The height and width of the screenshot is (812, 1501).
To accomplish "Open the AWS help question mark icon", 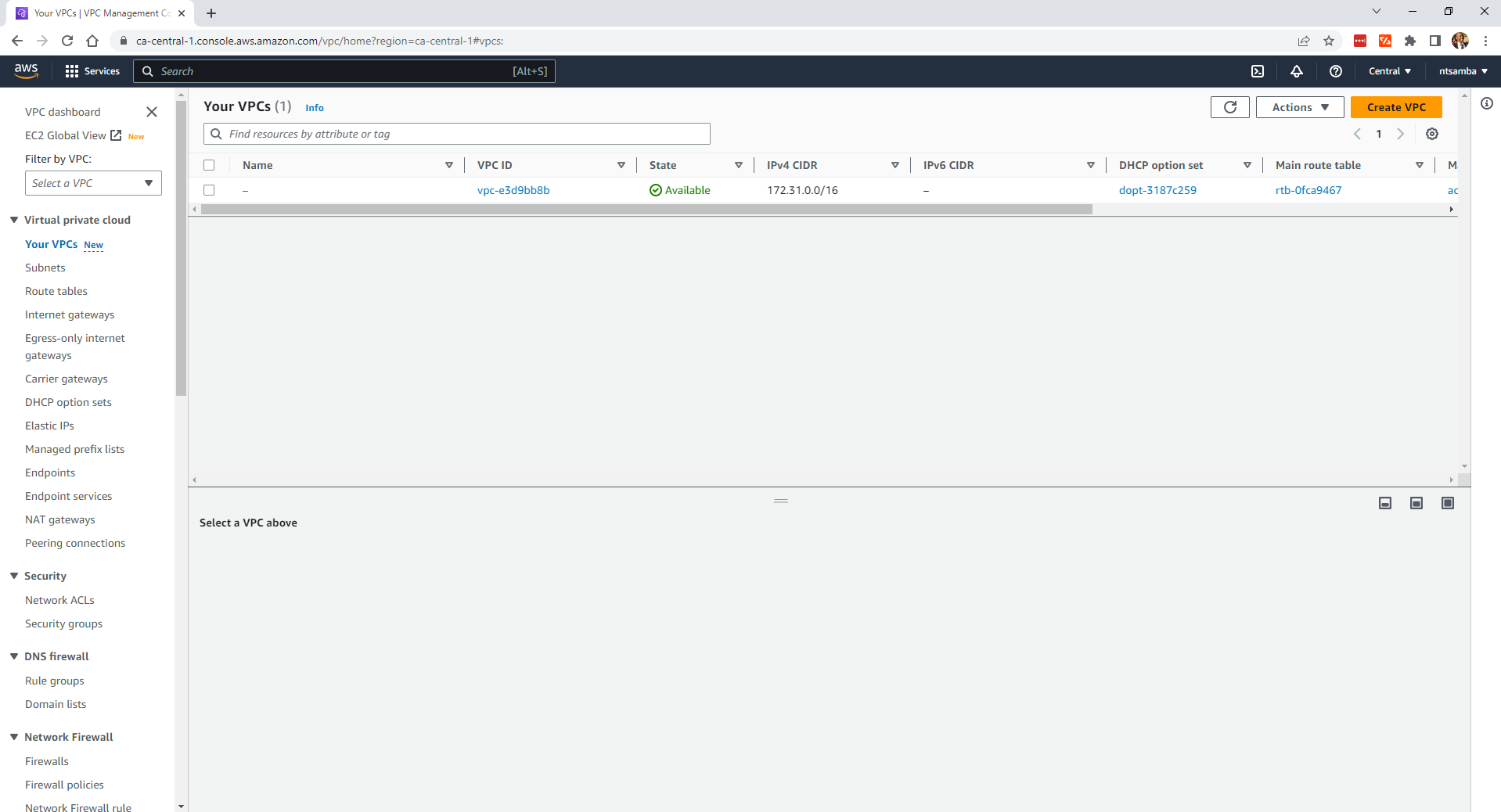I will coord(1336,71).
